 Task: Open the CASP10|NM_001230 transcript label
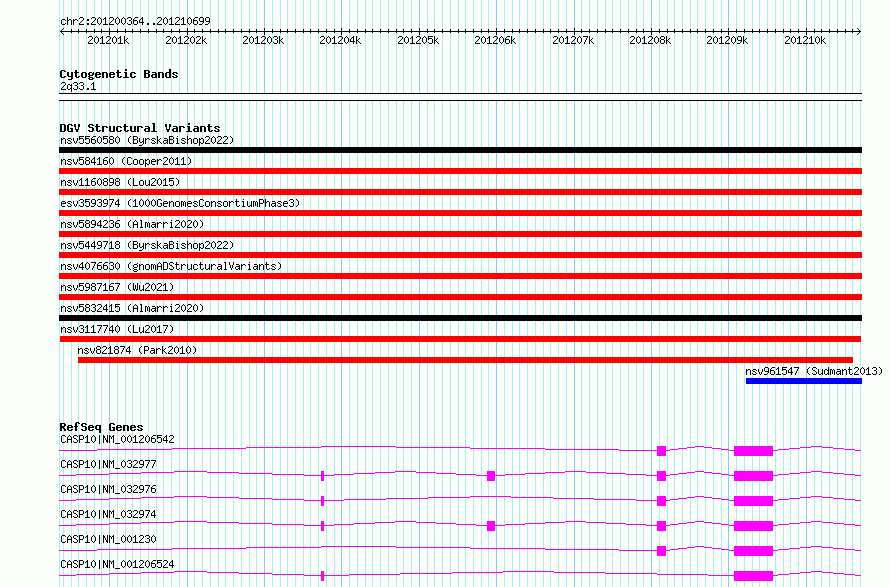[x=108, y=539]
